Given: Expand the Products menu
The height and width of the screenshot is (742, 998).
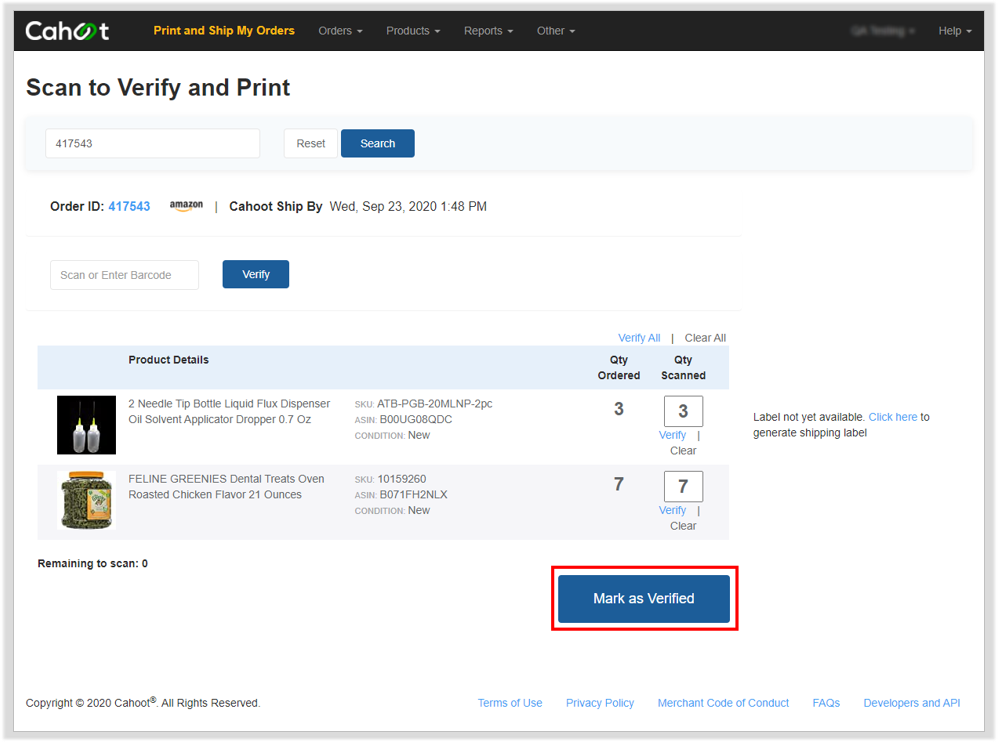Looking at the screenshot, I should [x=413, y=31].
